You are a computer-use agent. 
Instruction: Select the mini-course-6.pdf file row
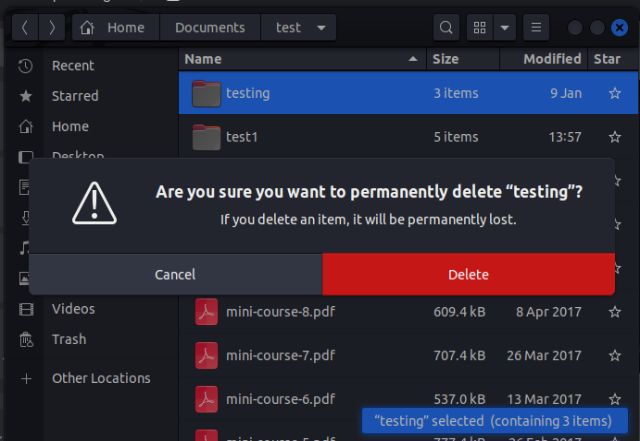[x=400, y=399]
